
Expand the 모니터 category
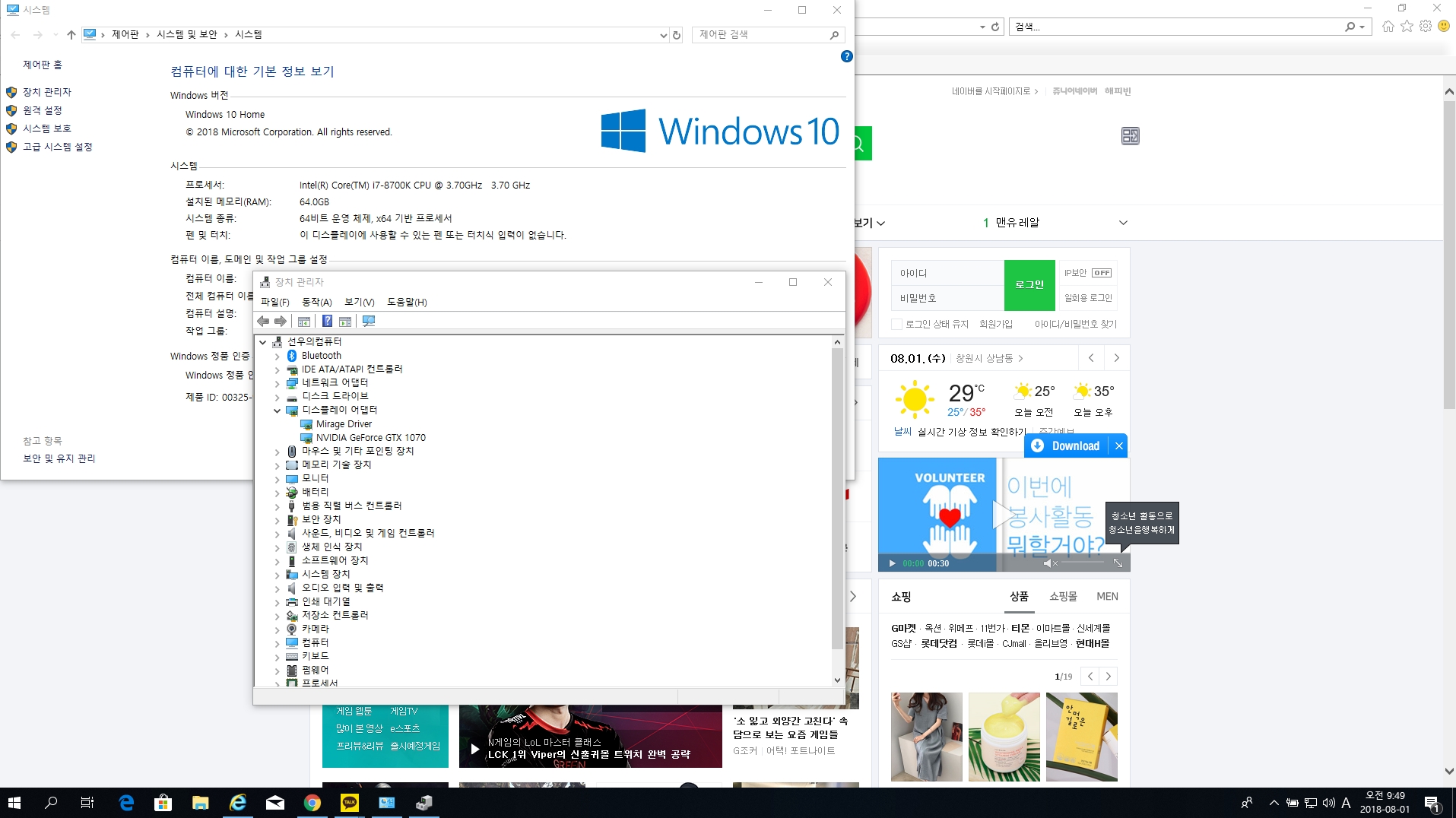click(x=278, y=479)
